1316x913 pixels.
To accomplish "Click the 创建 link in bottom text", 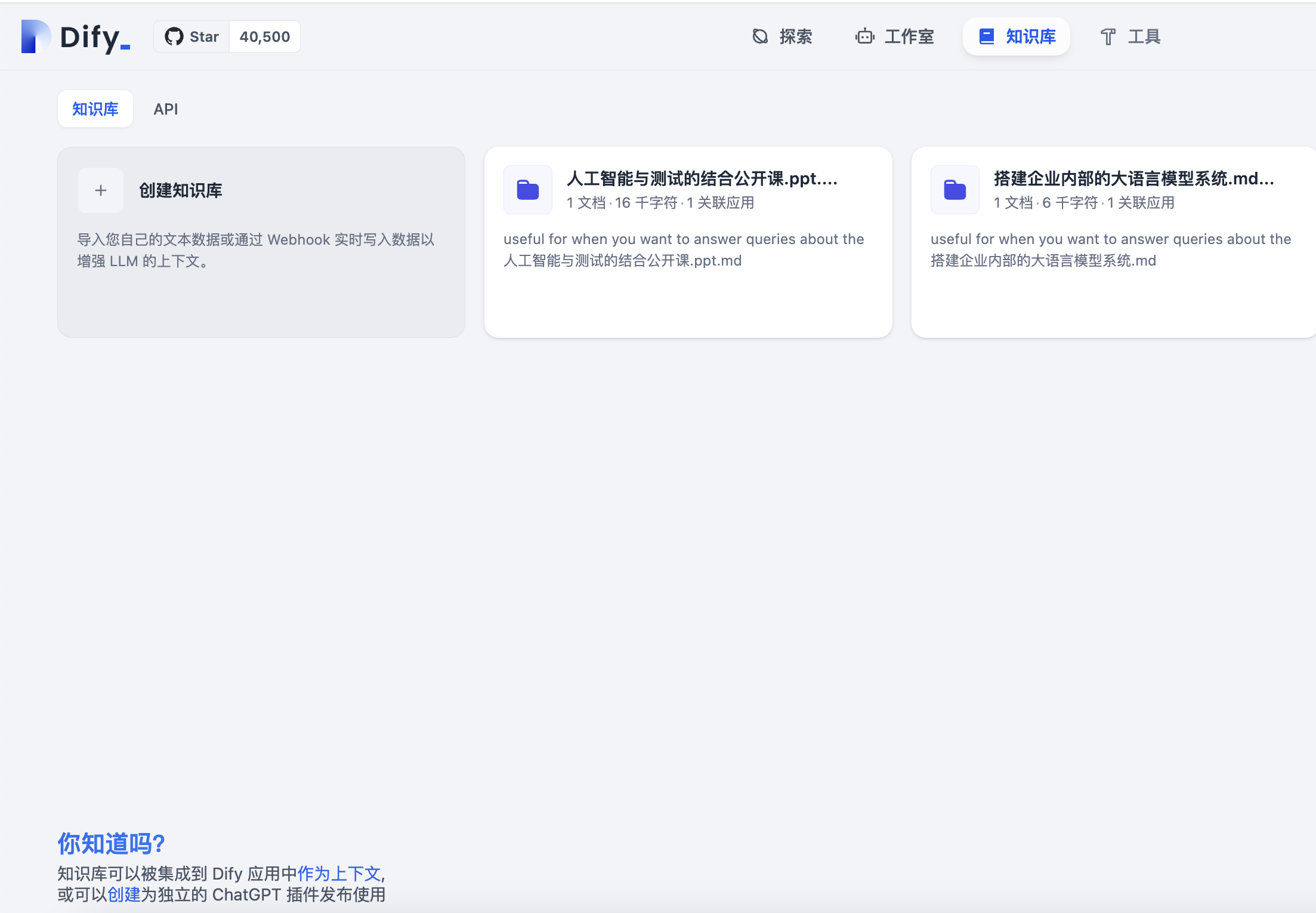I will [126, 895].
